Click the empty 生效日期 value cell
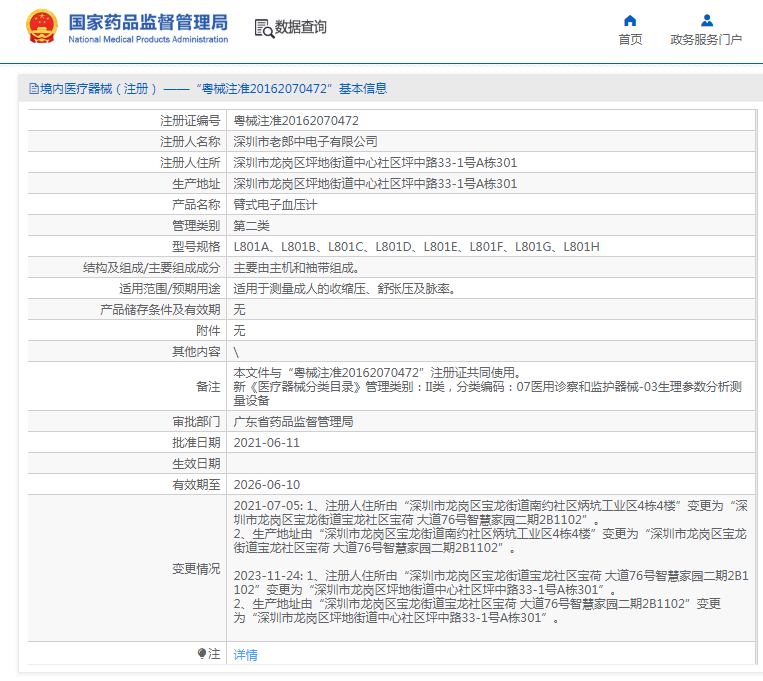 point(491,463)
